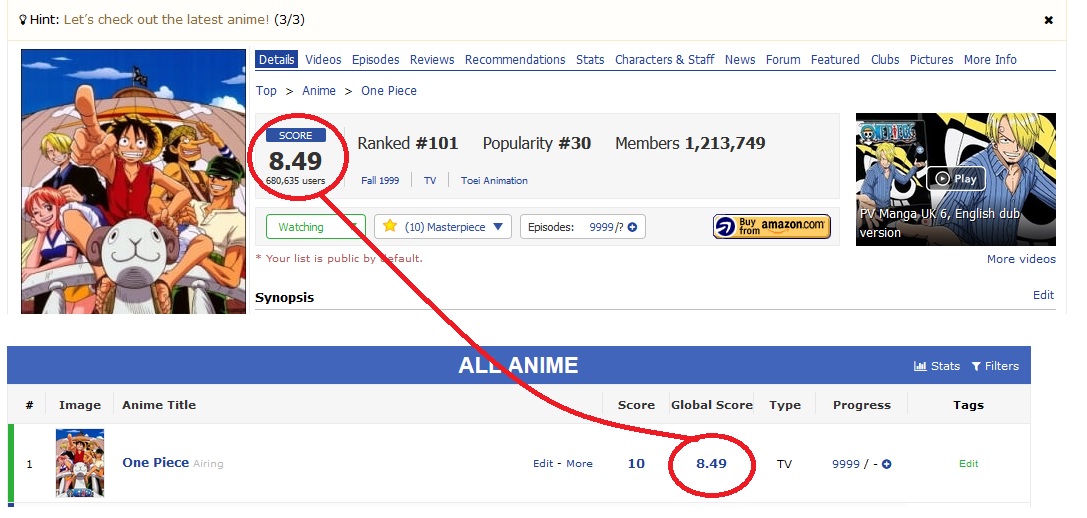Open the Episodes tab
The height and width of the screenshot is (518, 1087).
[375, 60]
